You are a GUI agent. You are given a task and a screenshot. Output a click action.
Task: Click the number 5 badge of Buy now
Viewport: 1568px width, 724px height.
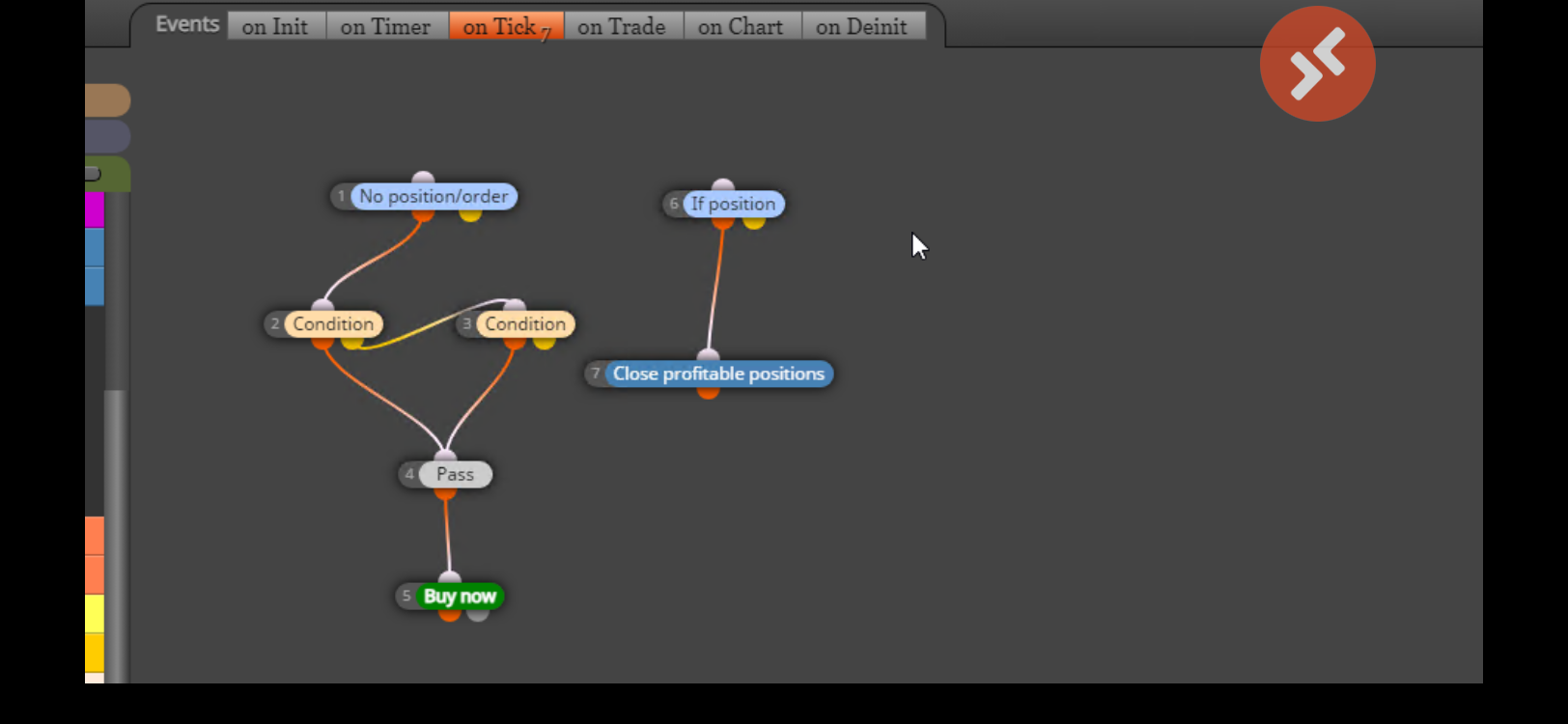pos(406,596)
